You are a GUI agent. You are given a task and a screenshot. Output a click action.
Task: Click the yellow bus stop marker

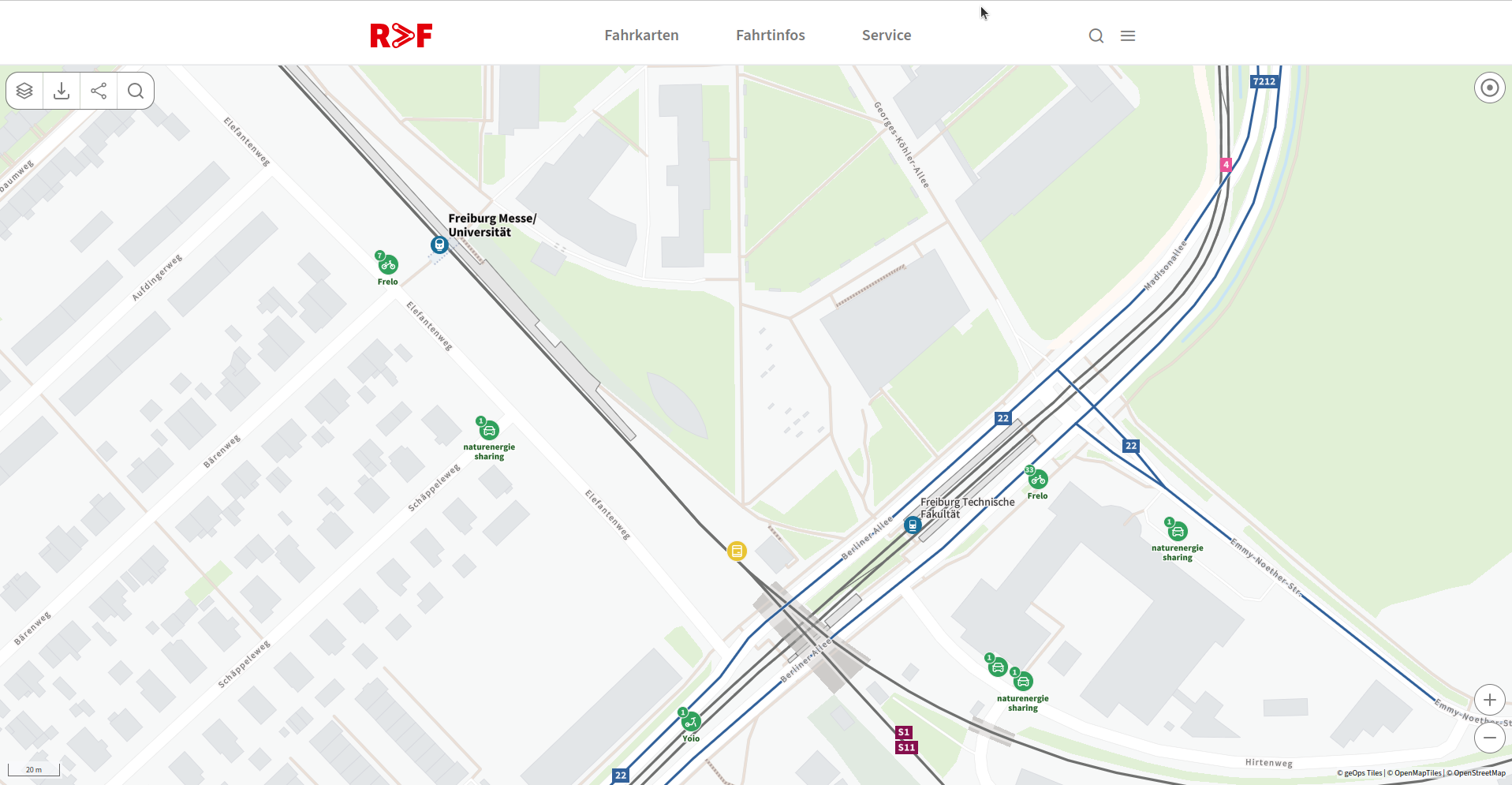(737, 551)
